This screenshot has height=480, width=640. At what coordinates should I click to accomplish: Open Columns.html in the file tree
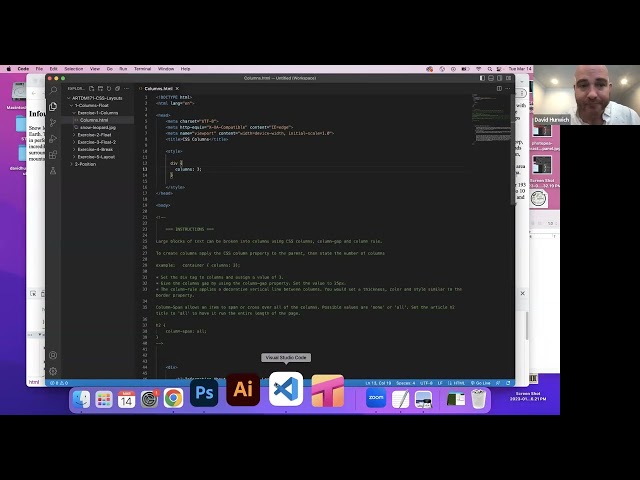[x=98, y=120]
